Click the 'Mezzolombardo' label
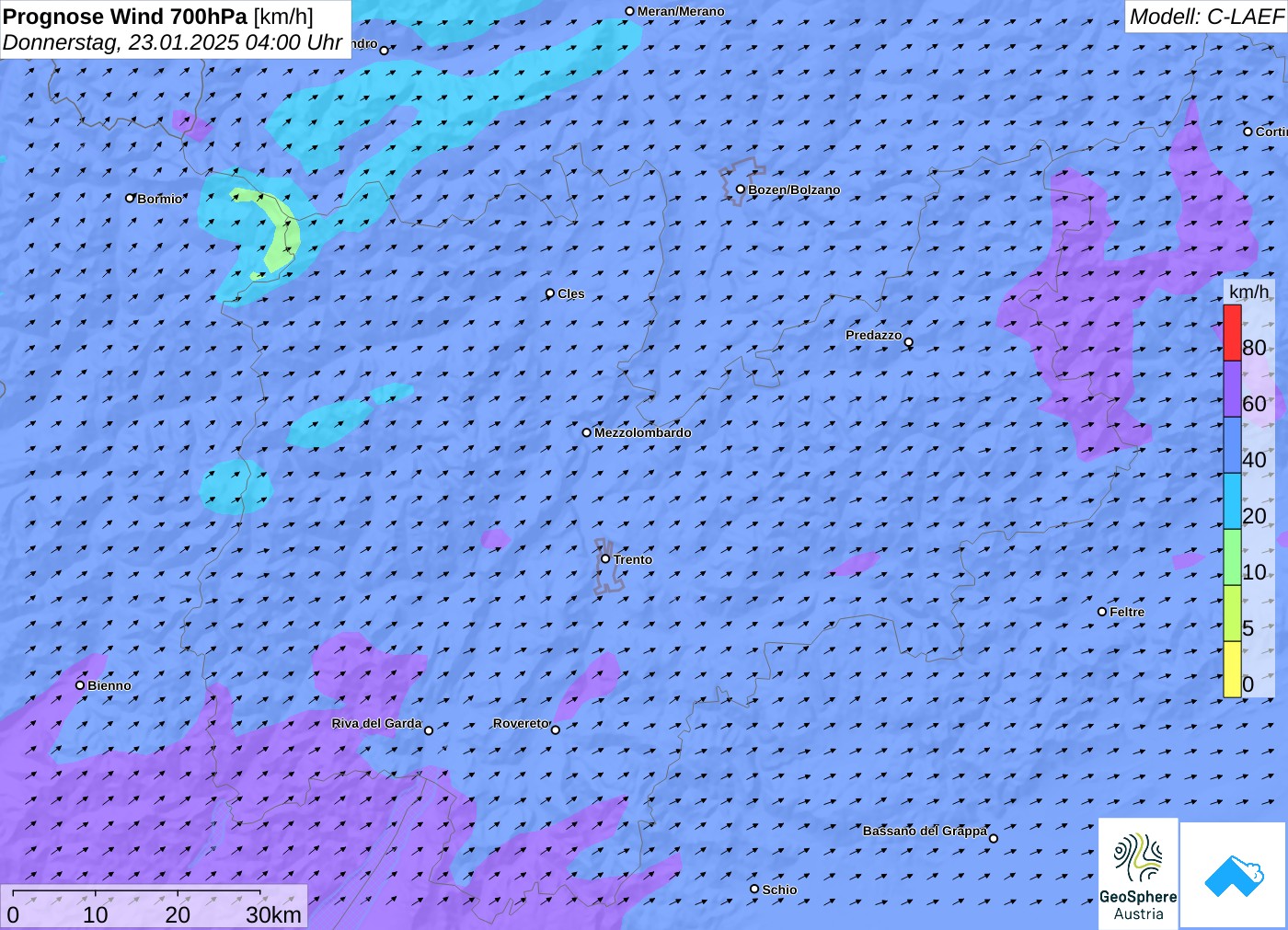Screen dimensions: 1288x930 click(x=643, y=432)
